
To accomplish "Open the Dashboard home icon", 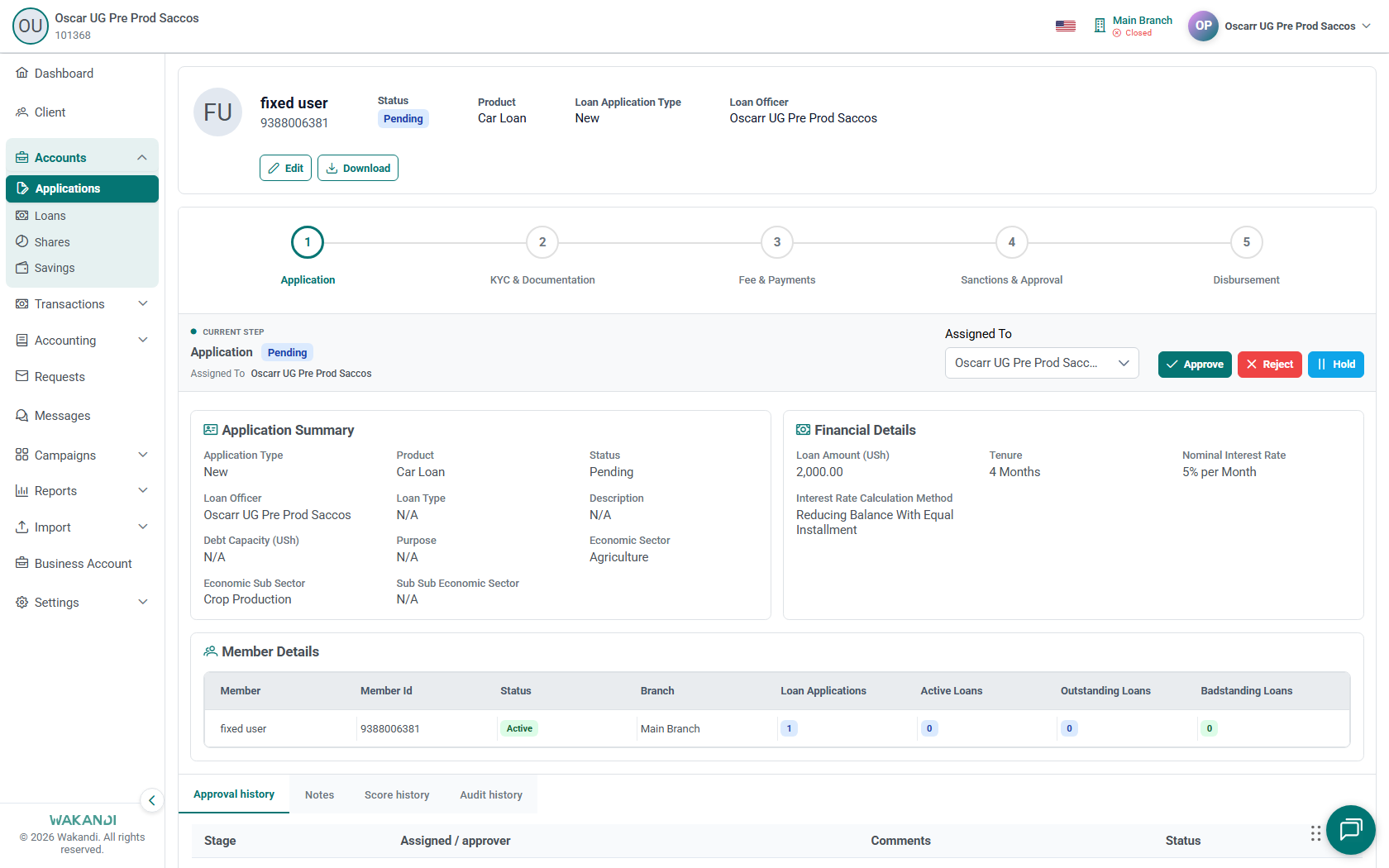I will click(x=22, y=73).
